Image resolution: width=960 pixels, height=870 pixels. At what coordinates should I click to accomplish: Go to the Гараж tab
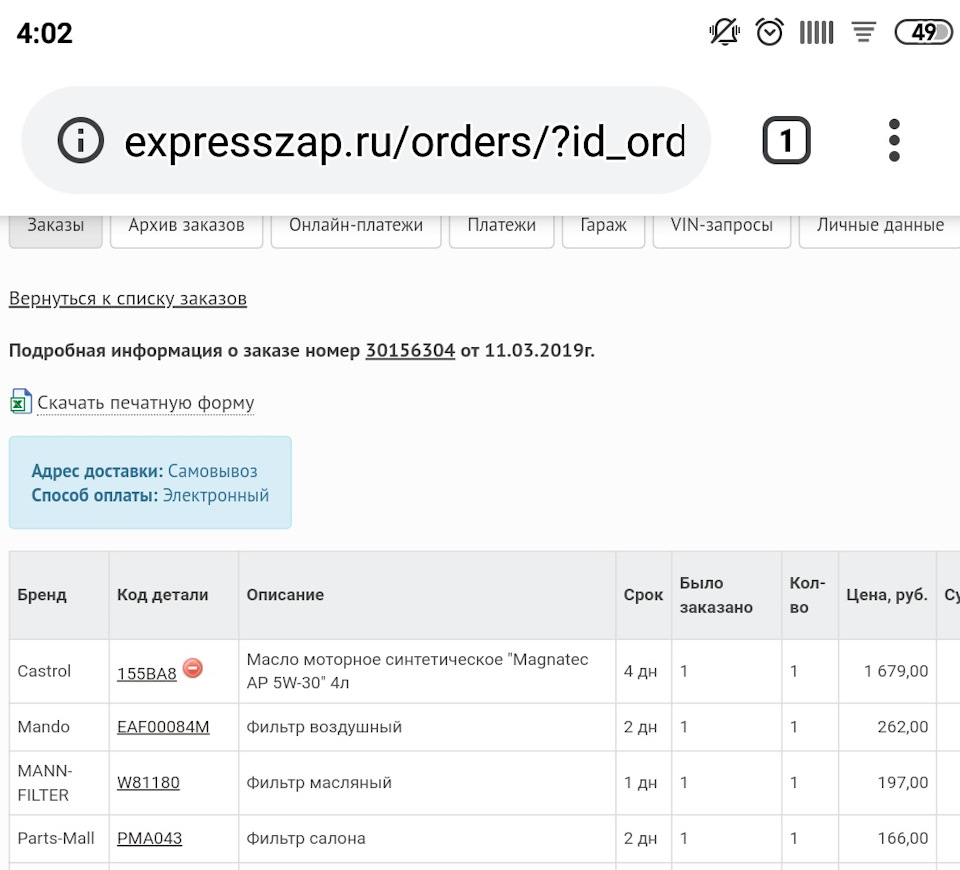point(603,226)
